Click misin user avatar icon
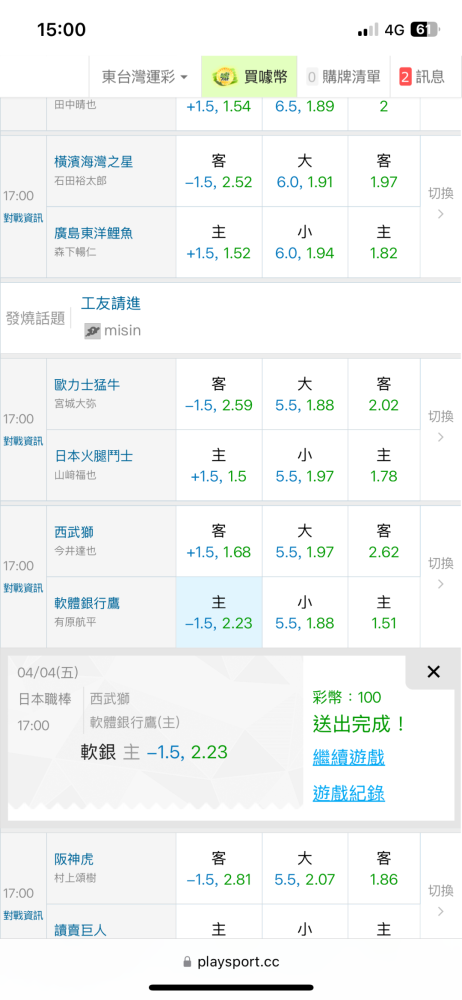462x1000 pixels. point(93,331)
